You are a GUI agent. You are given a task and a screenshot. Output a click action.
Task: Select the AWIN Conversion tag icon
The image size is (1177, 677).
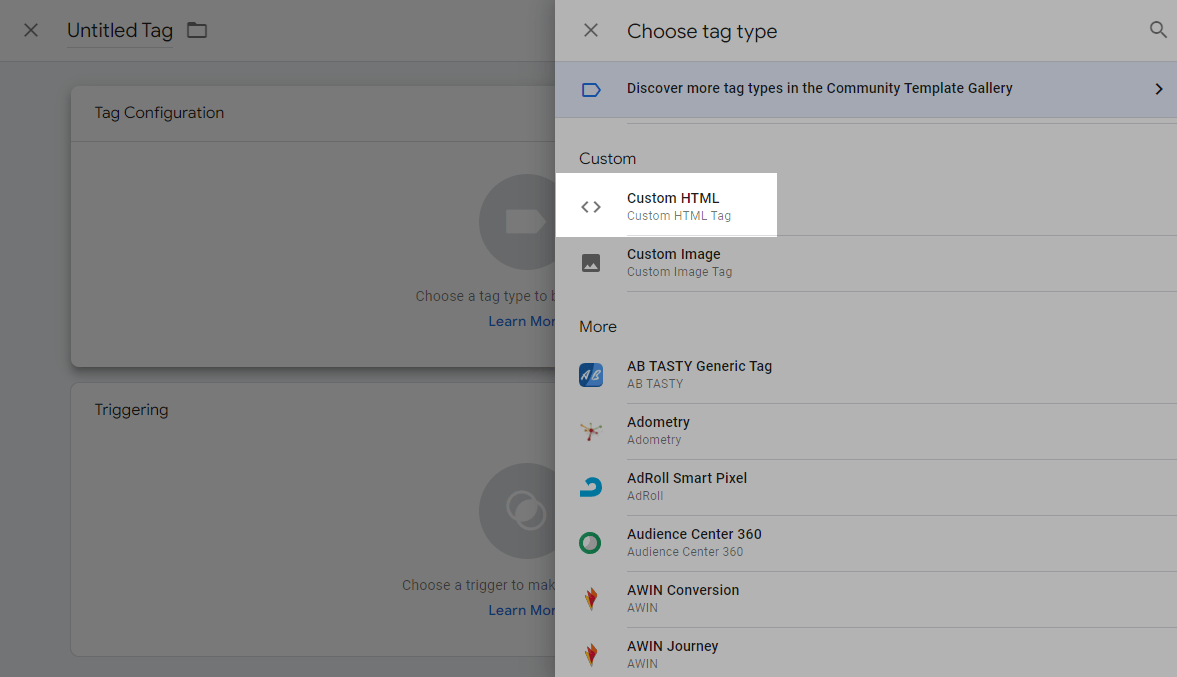[x=590, y=598]
